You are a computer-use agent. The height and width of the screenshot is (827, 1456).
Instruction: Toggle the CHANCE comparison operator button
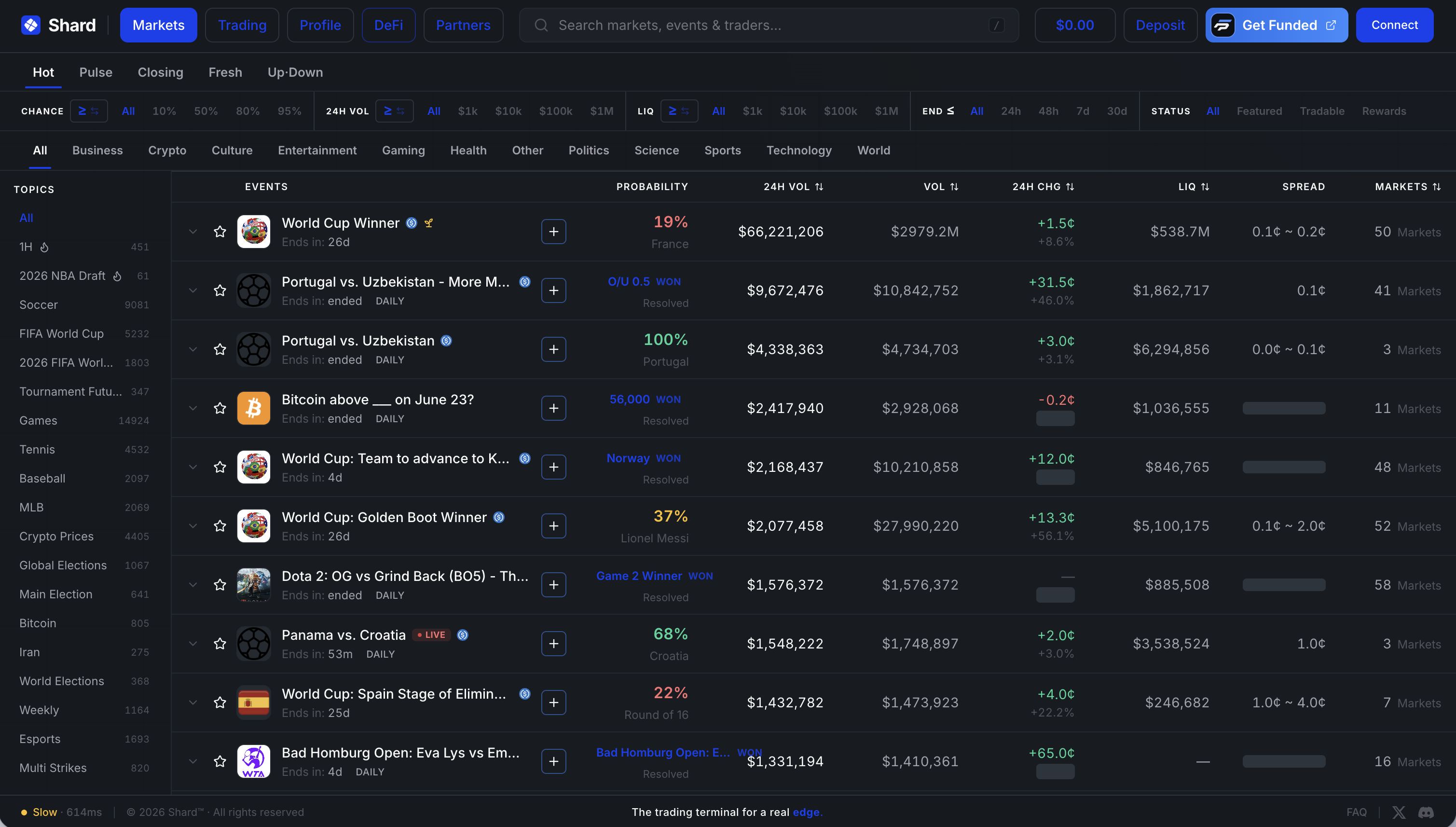[x=89, y=111]
